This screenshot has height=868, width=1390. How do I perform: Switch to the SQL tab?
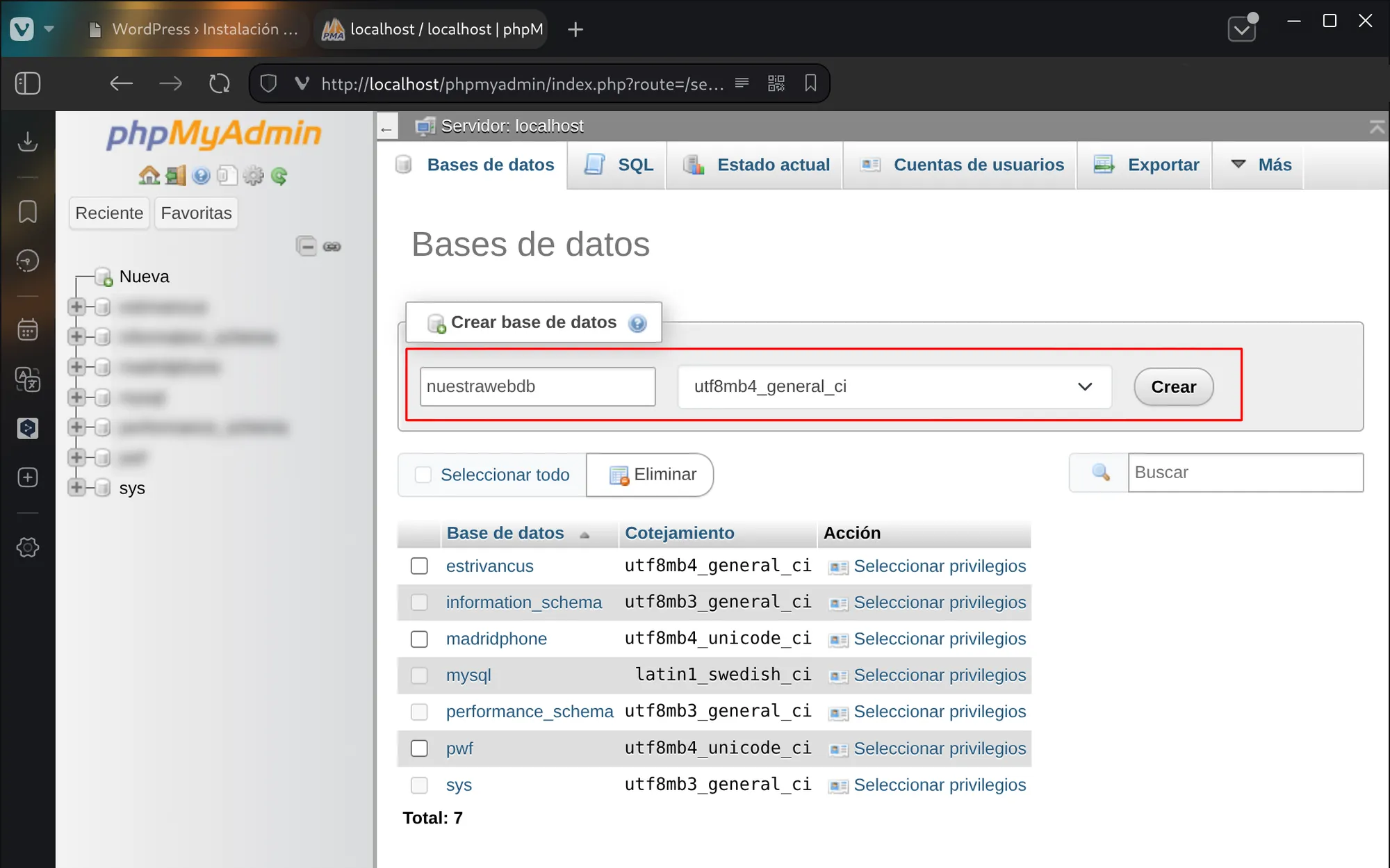(619, 165)
